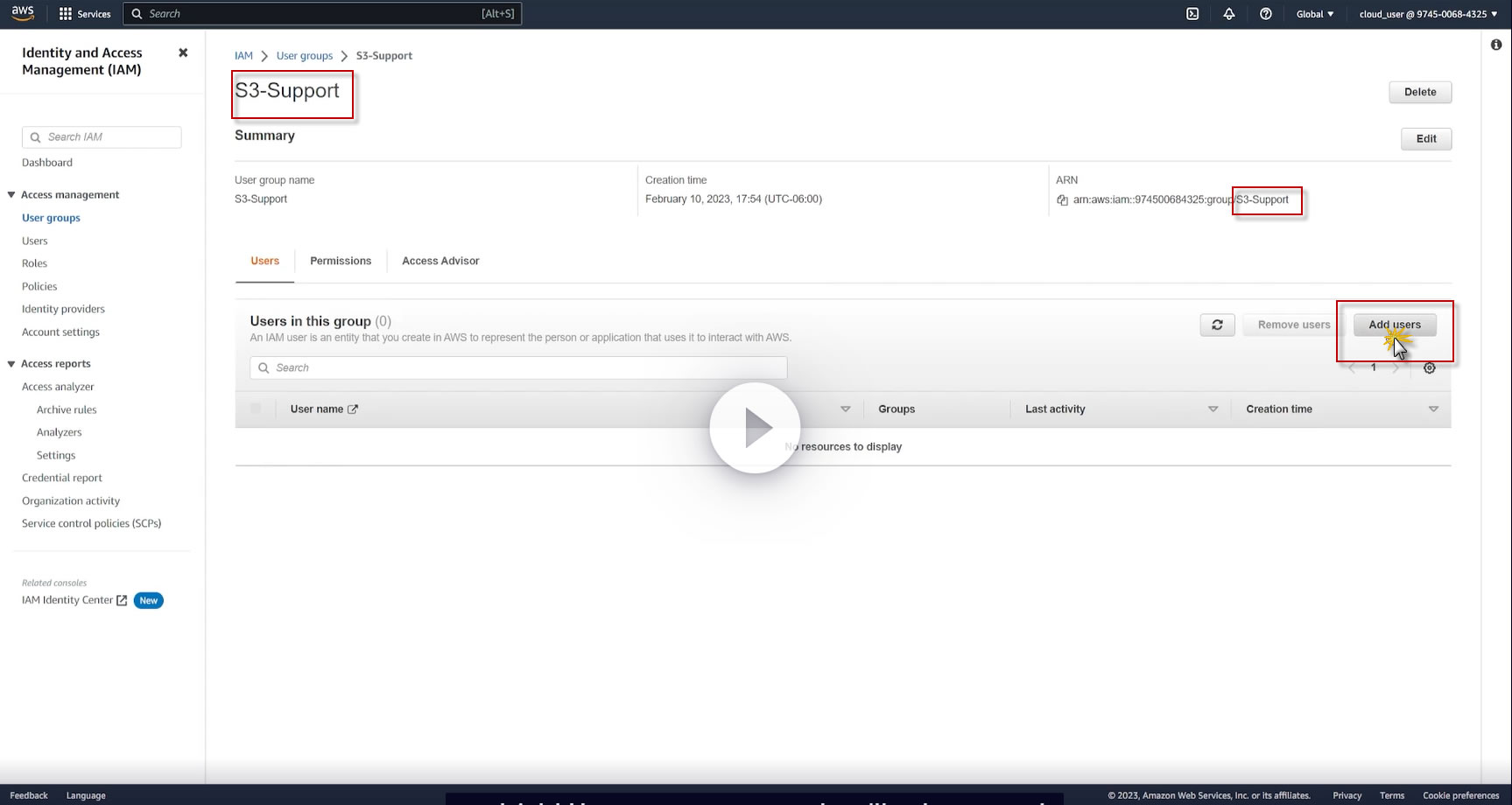This screenshot has height=805, width=1512.
Task: Open IAM Identity Center external link
Action: coord(74,600)
